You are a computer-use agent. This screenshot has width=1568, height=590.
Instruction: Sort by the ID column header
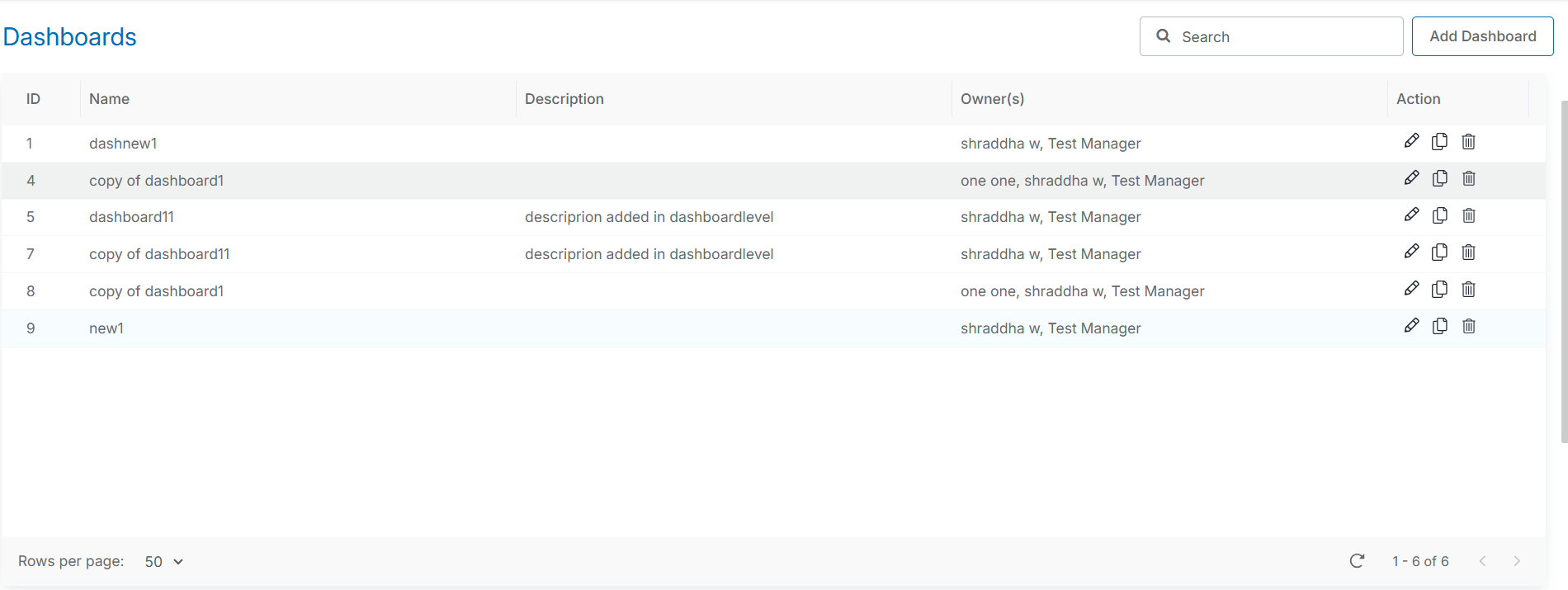(x=33, y=99)
